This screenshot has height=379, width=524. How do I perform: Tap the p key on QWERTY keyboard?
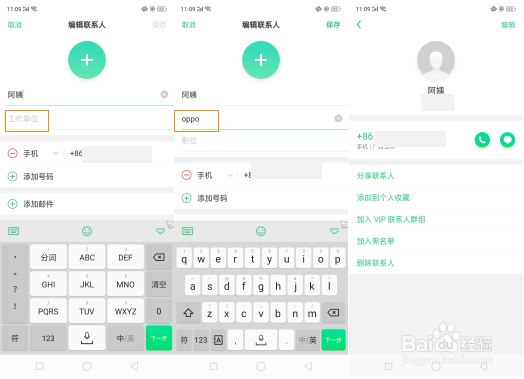click(x=338, y=259)
